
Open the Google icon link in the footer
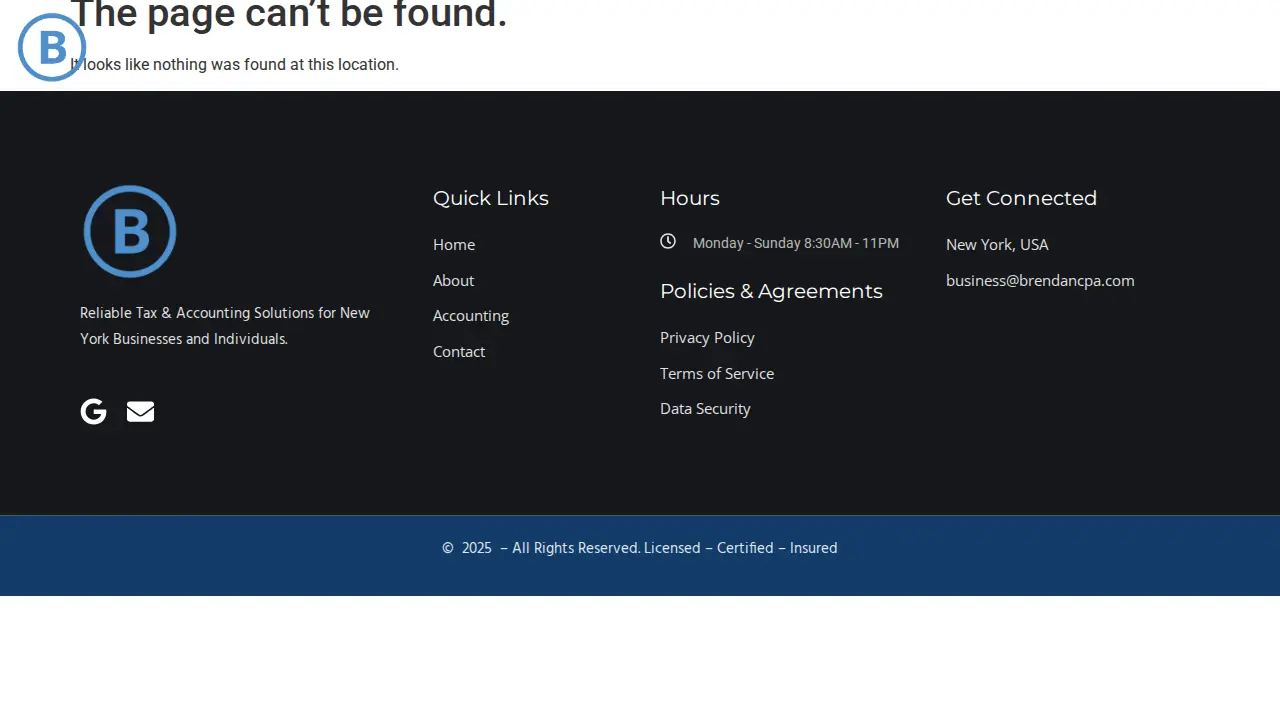tap(93, 411)
